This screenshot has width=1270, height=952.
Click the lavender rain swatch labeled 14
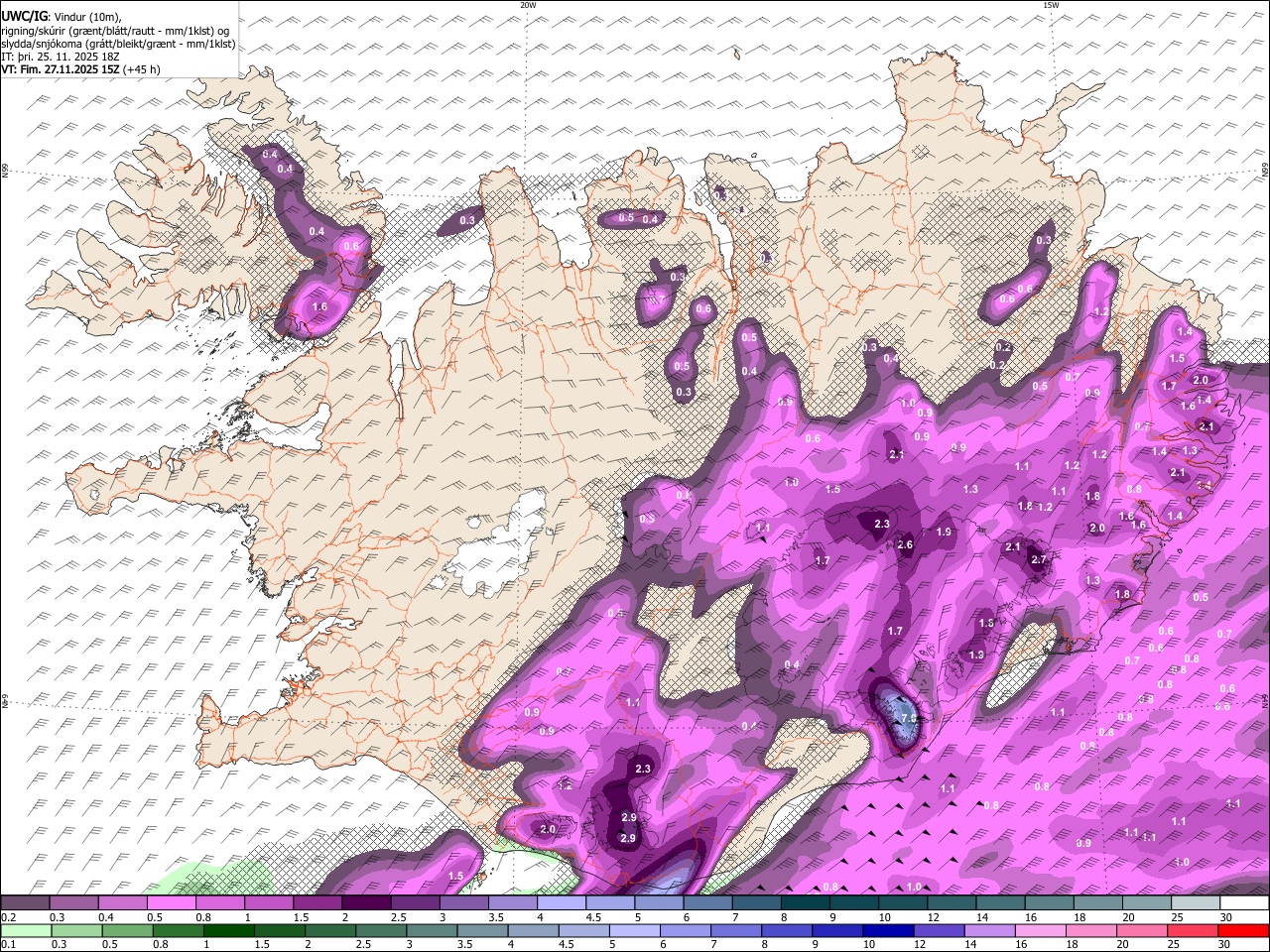click(x=988, y=931)
